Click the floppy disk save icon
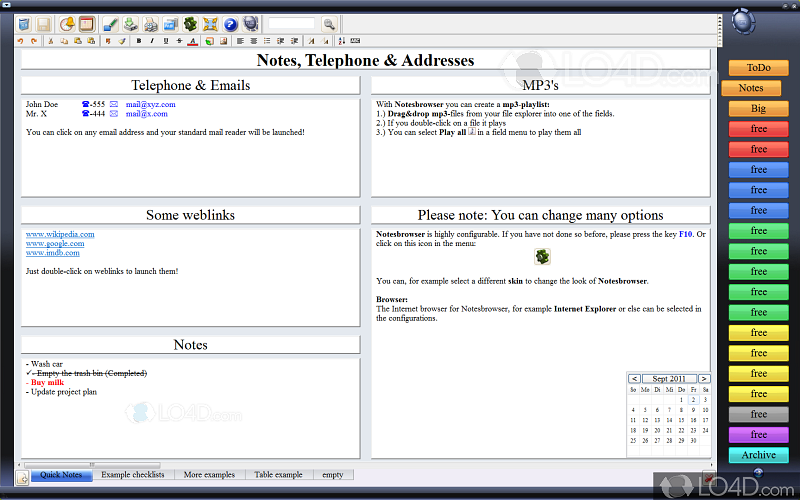 (x=43, y=24)
